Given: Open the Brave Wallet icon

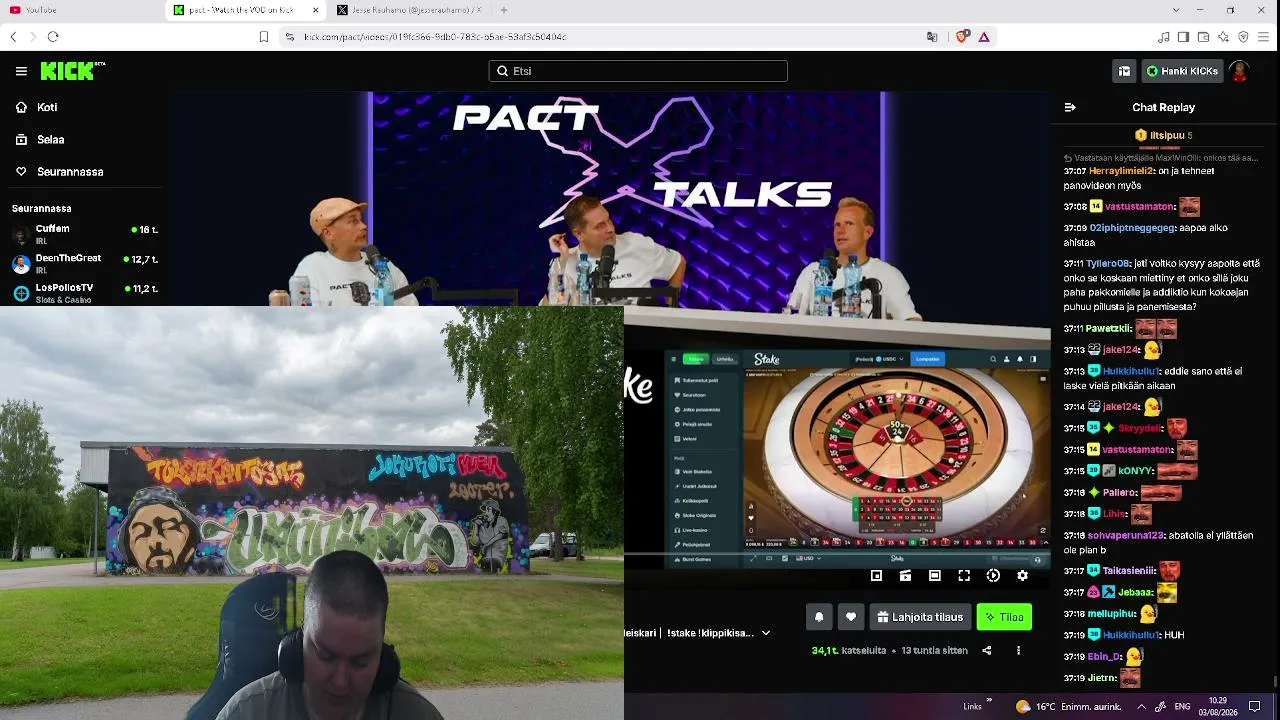Looking at the screenshot, I should 1203,37.
